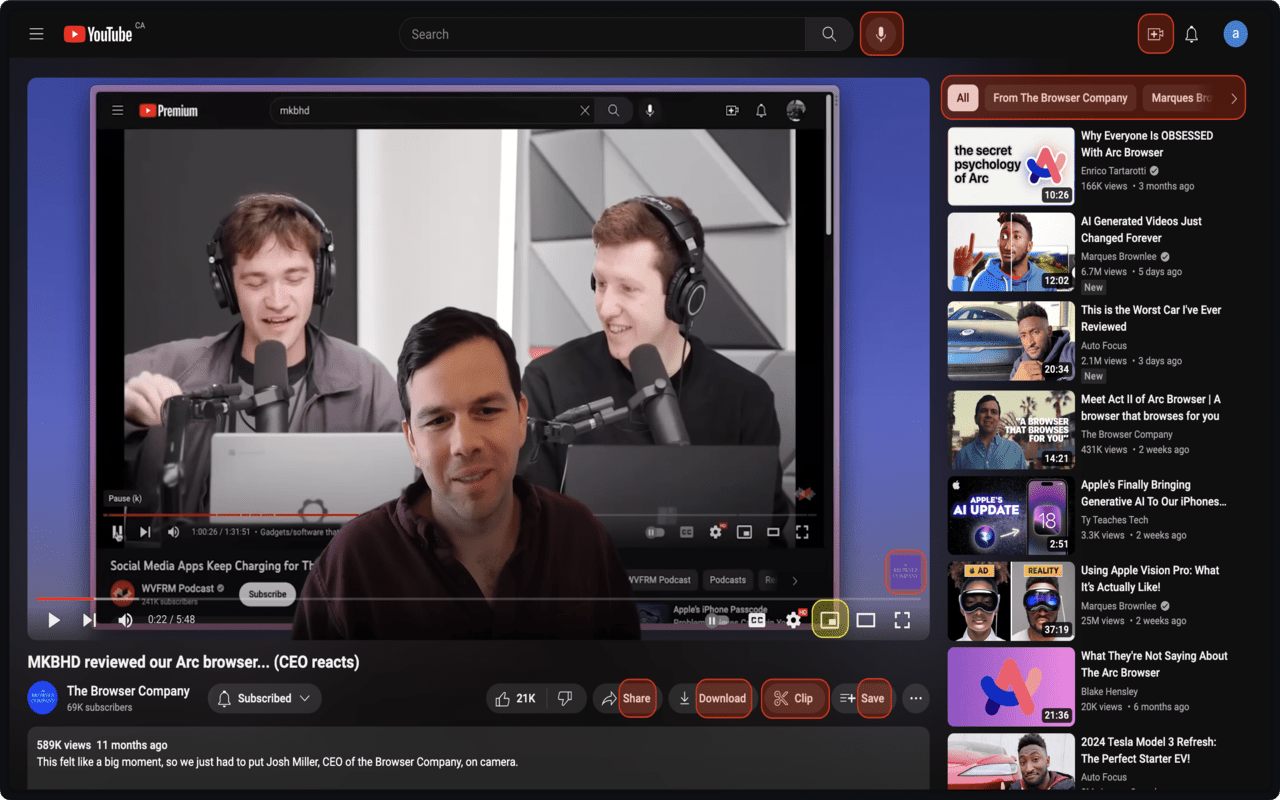Download the video
This screenshot has width=1280, height=800.
711,698
